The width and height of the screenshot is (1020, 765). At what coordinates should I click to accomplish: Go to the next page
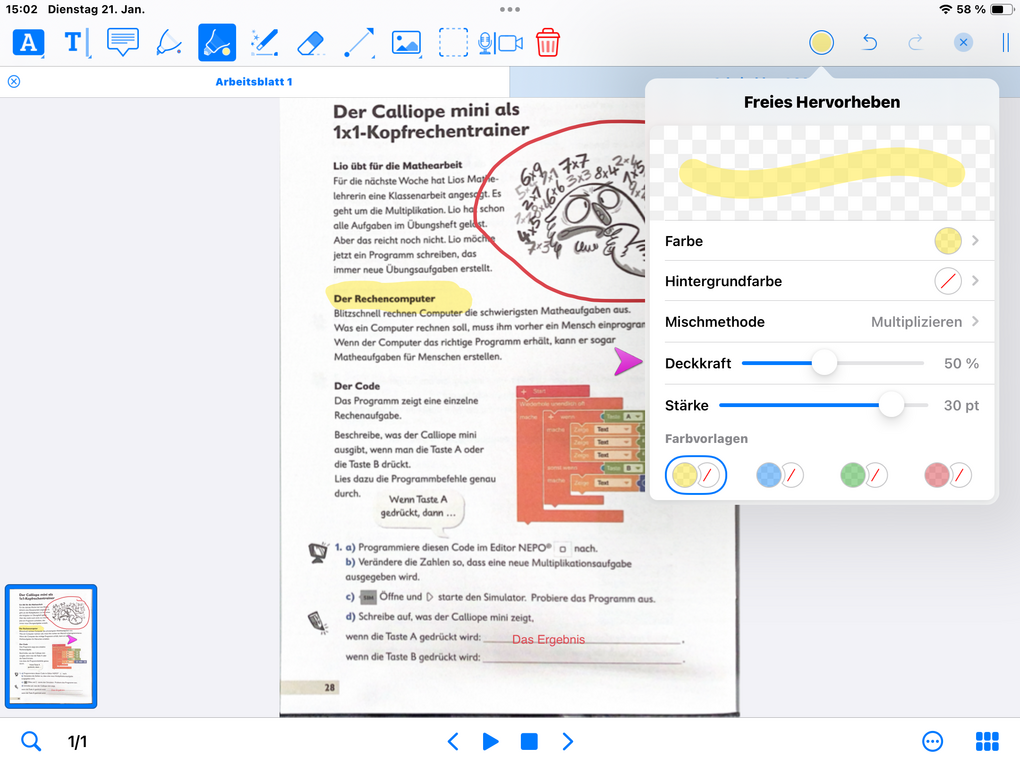(x=567, y=741)
